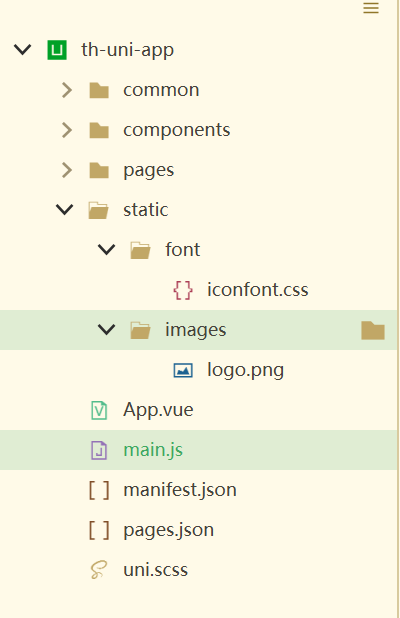Open the pages.json file

(168, 530)
